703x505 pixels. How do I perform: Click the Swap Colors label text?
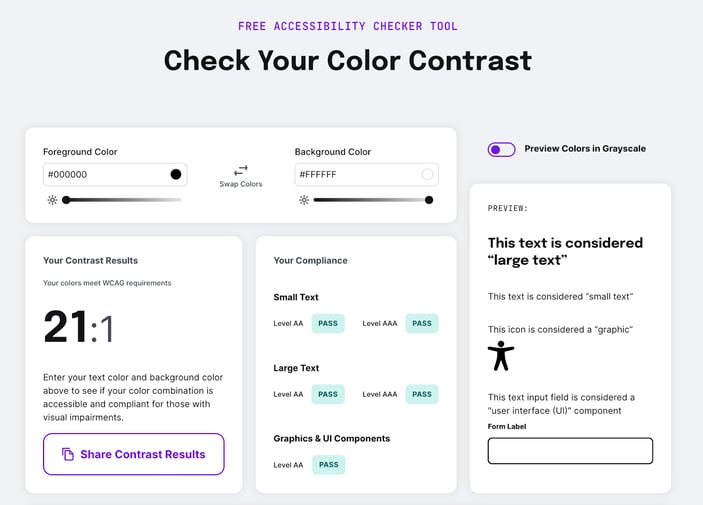point(241,184)
